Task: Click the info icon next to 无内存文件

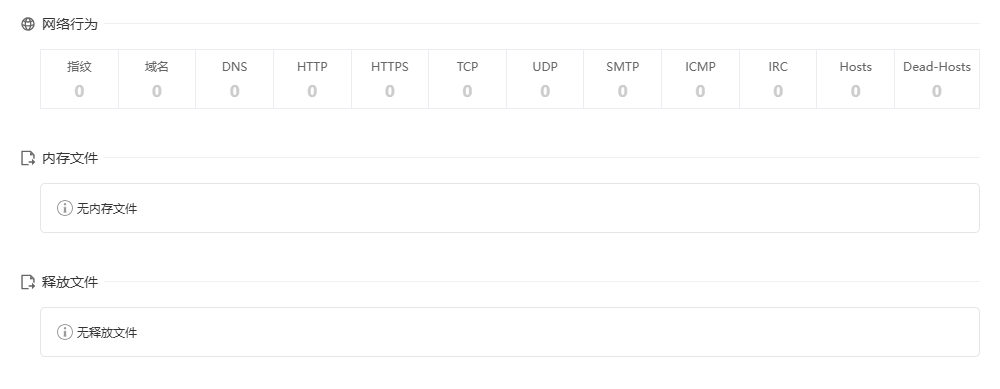Action: click(x=64, y=208)
